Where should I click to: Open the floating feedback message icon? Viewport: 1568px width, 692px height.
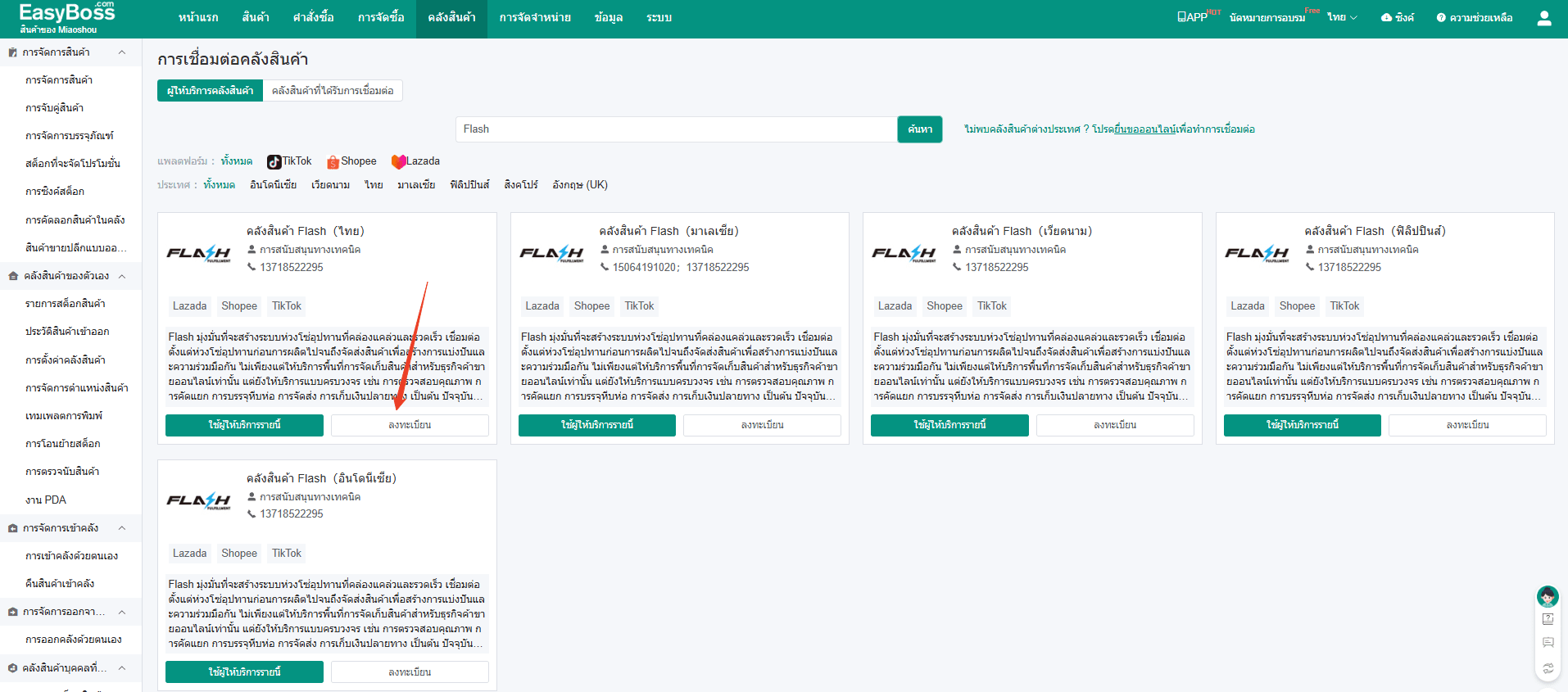[x=1548, y=643]
